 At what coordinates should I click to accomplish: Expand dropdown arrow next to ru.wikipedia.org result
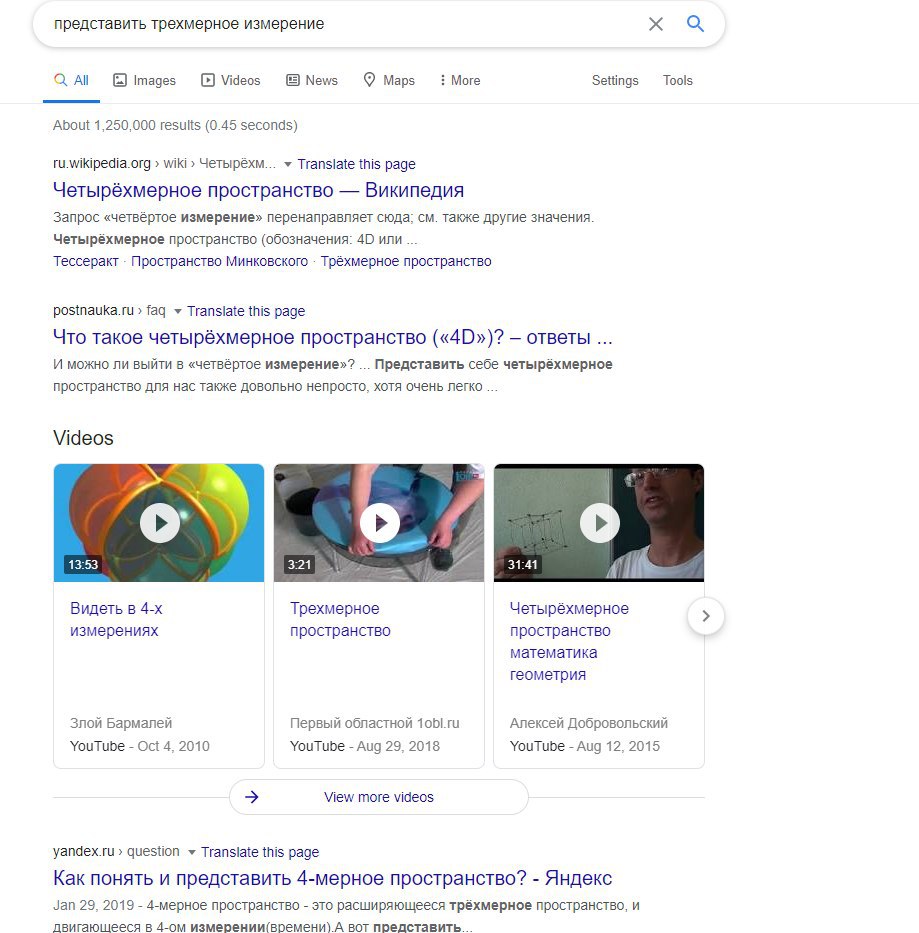coord(287,164)
